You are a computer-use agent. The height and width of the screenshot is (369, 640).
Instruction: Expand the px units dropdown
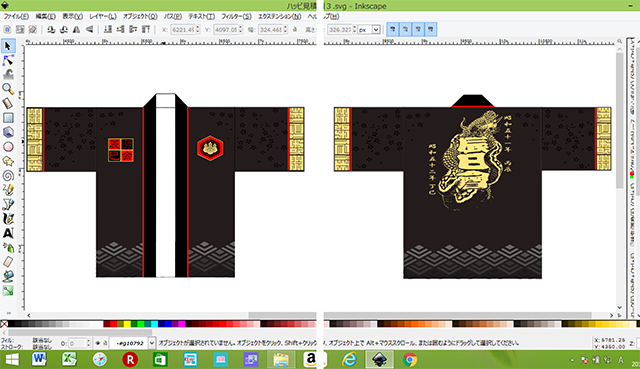(369, 29)
